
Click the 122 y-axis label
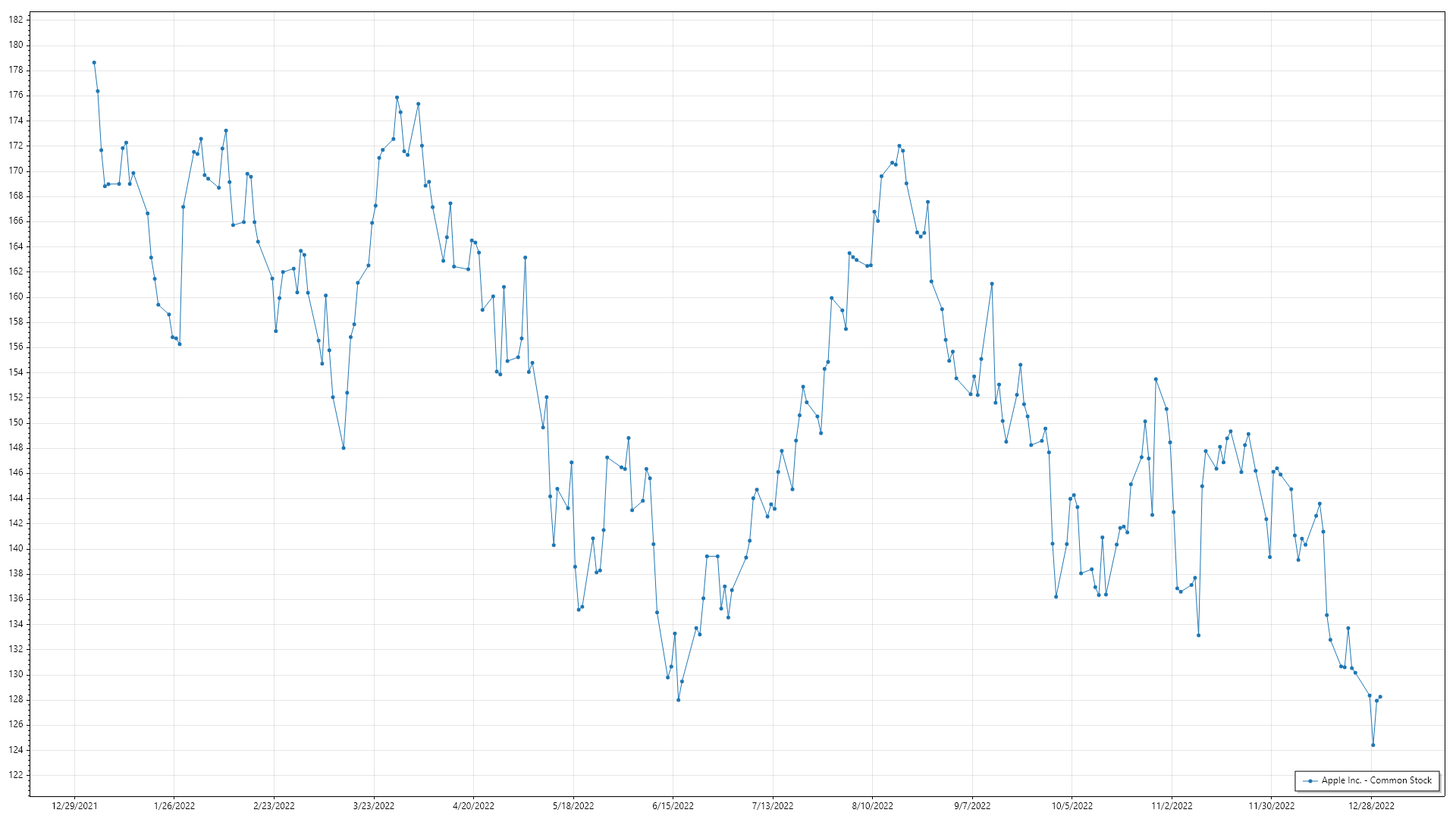tap(16, 775)
